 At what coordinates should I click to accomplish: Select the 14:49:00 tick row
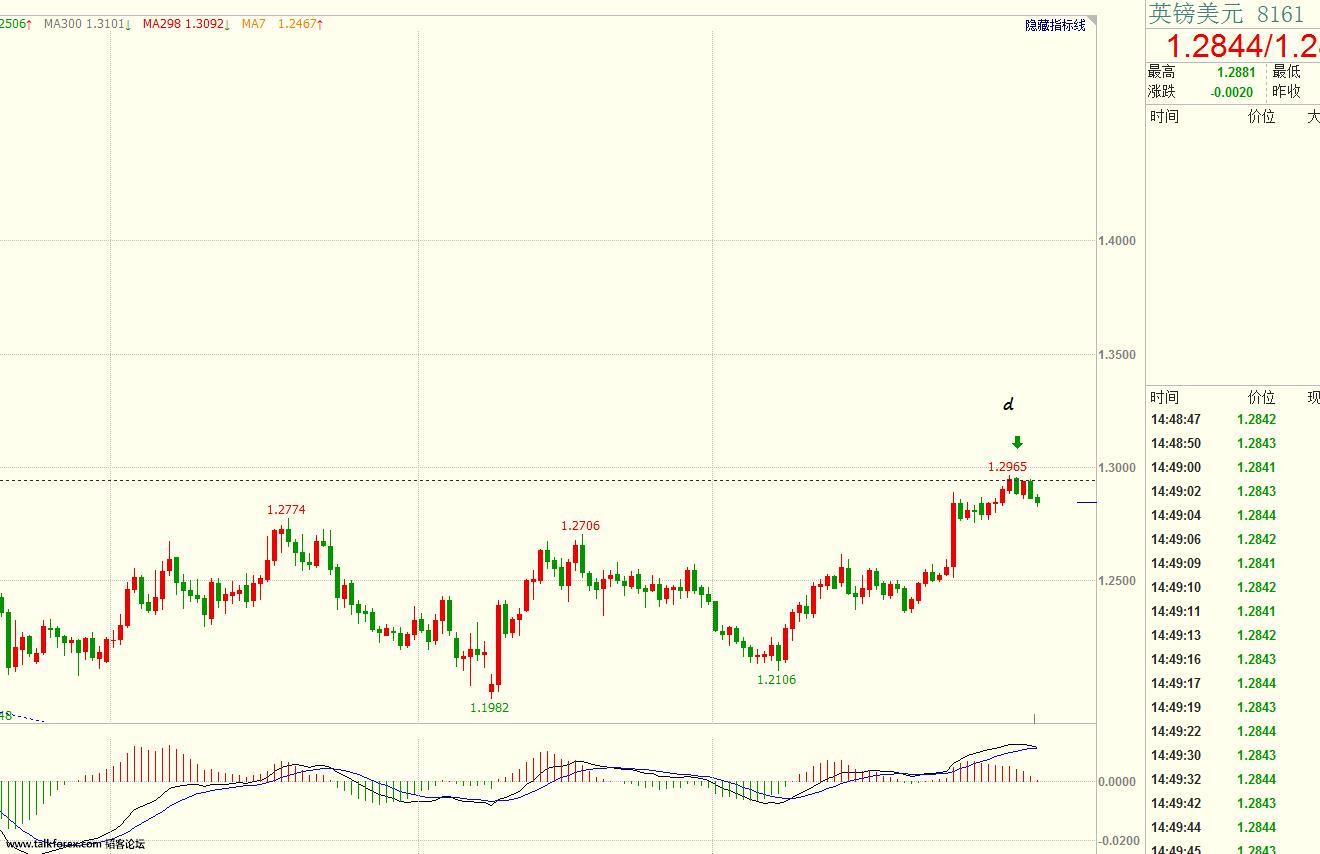click(1233, 468)
